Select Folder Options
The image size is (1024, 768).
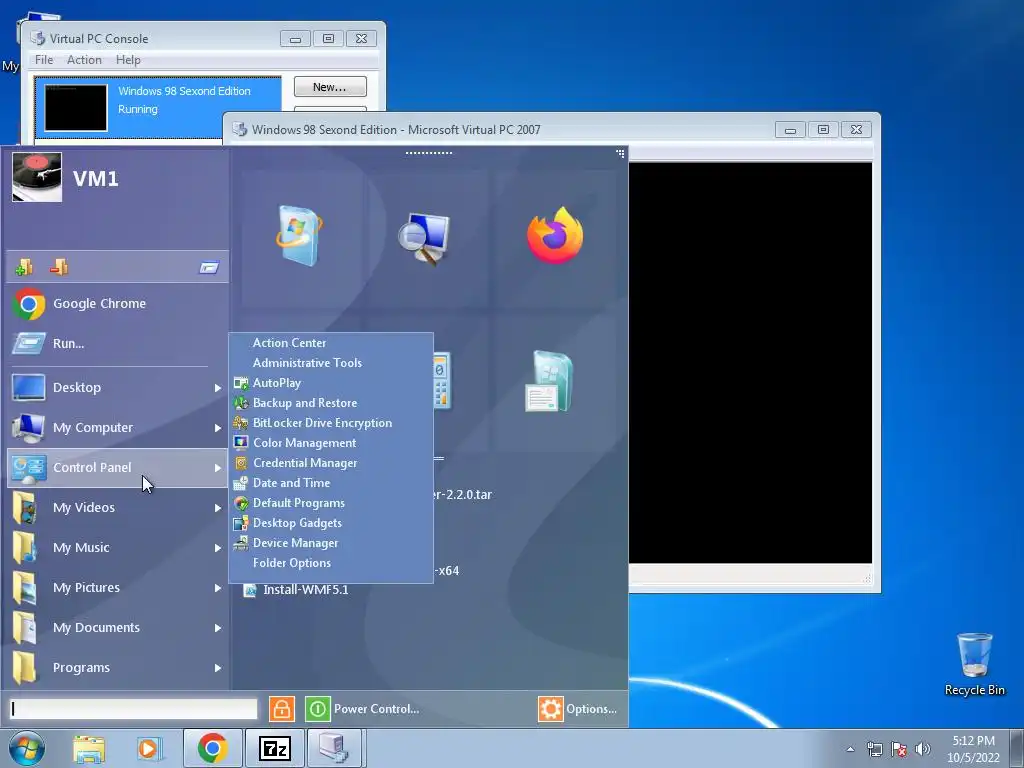point(331,563)
